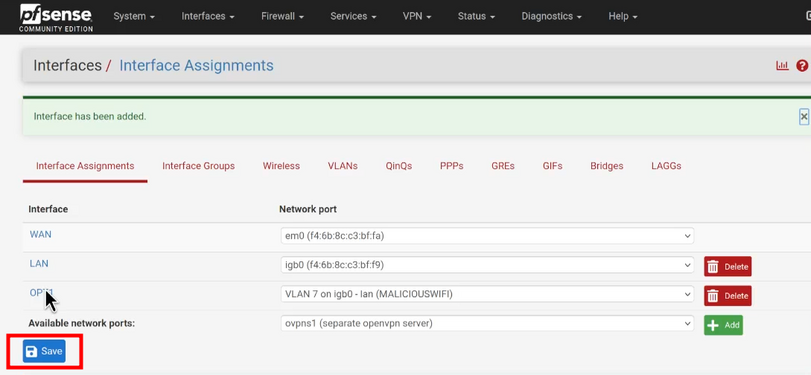Open the LAN interface link
This screenshot has width=811, height=375.
(x=39, y=264)
